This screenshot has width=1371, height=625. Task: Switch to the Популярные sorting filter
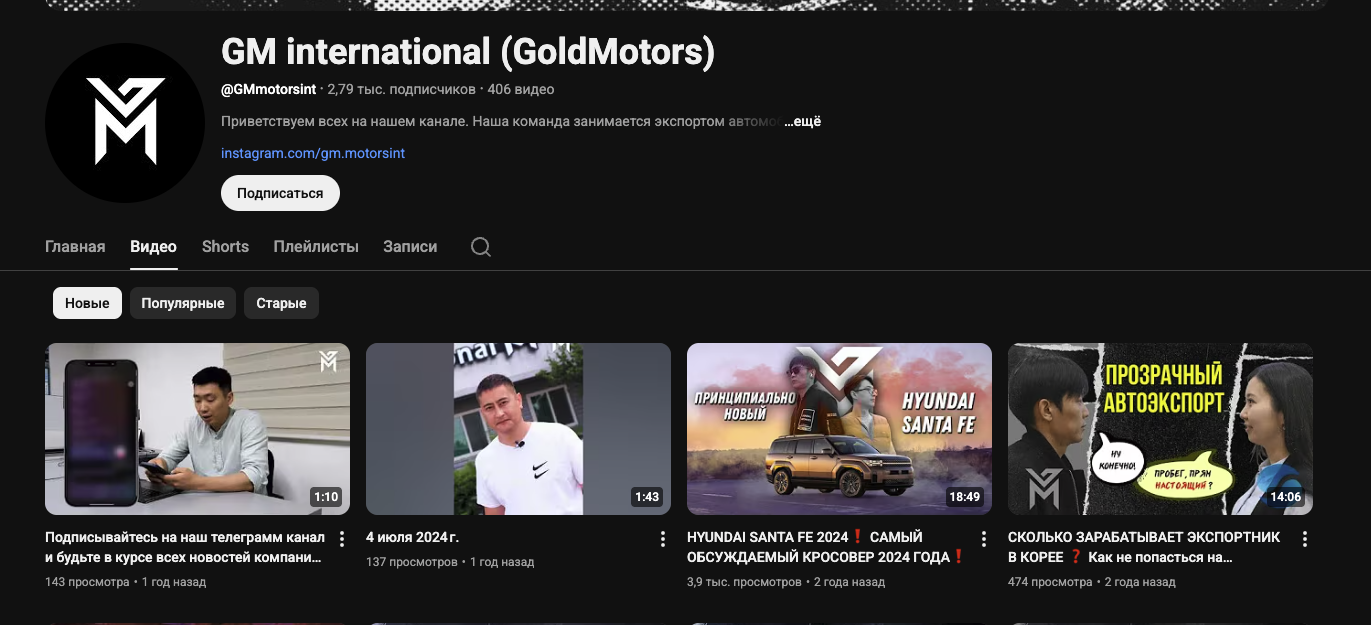point(183,302)
